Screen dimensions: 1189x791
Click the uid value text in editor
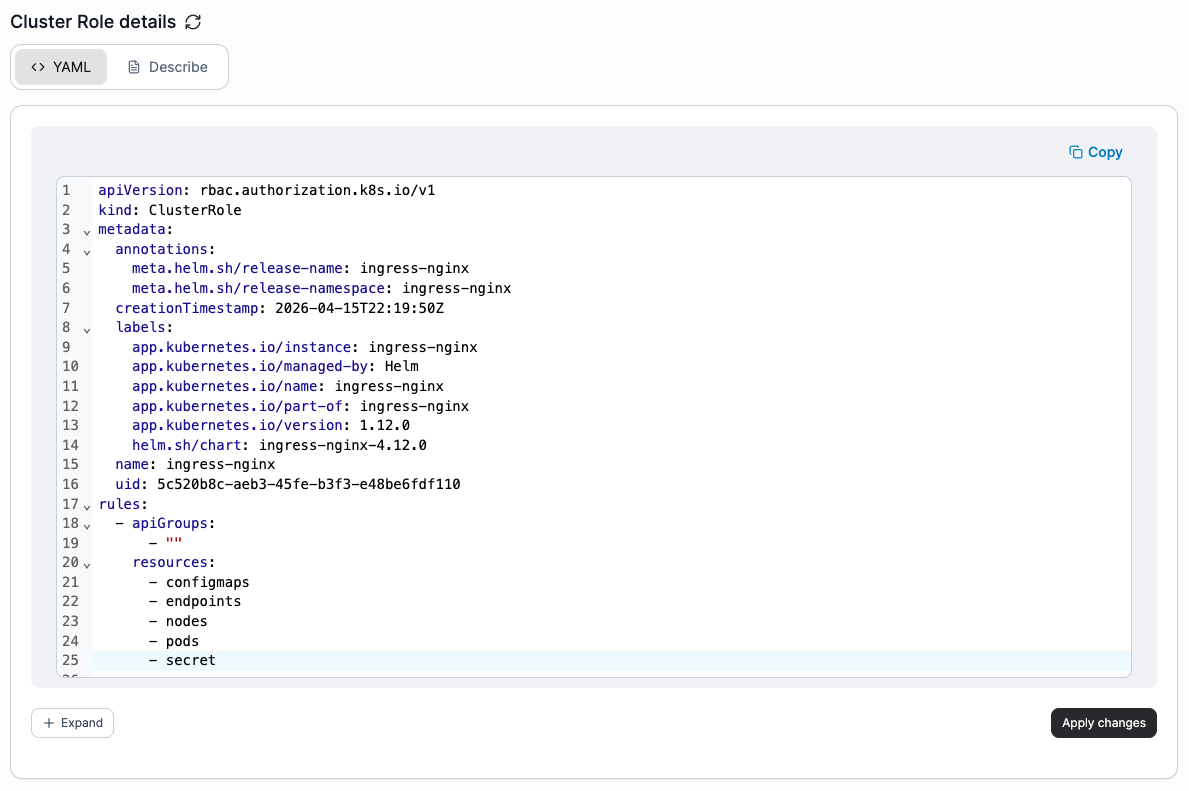pyautogui.click(x=309, y=484)
